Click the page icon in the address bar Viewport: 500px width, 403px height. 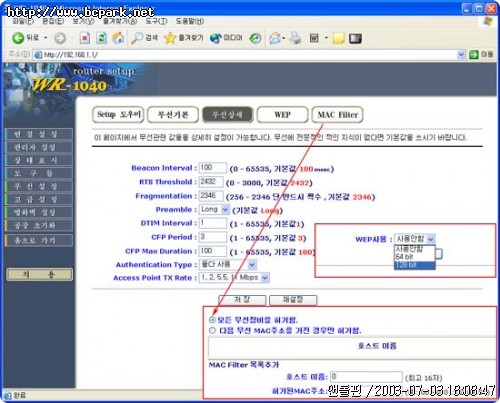[38, 55]
